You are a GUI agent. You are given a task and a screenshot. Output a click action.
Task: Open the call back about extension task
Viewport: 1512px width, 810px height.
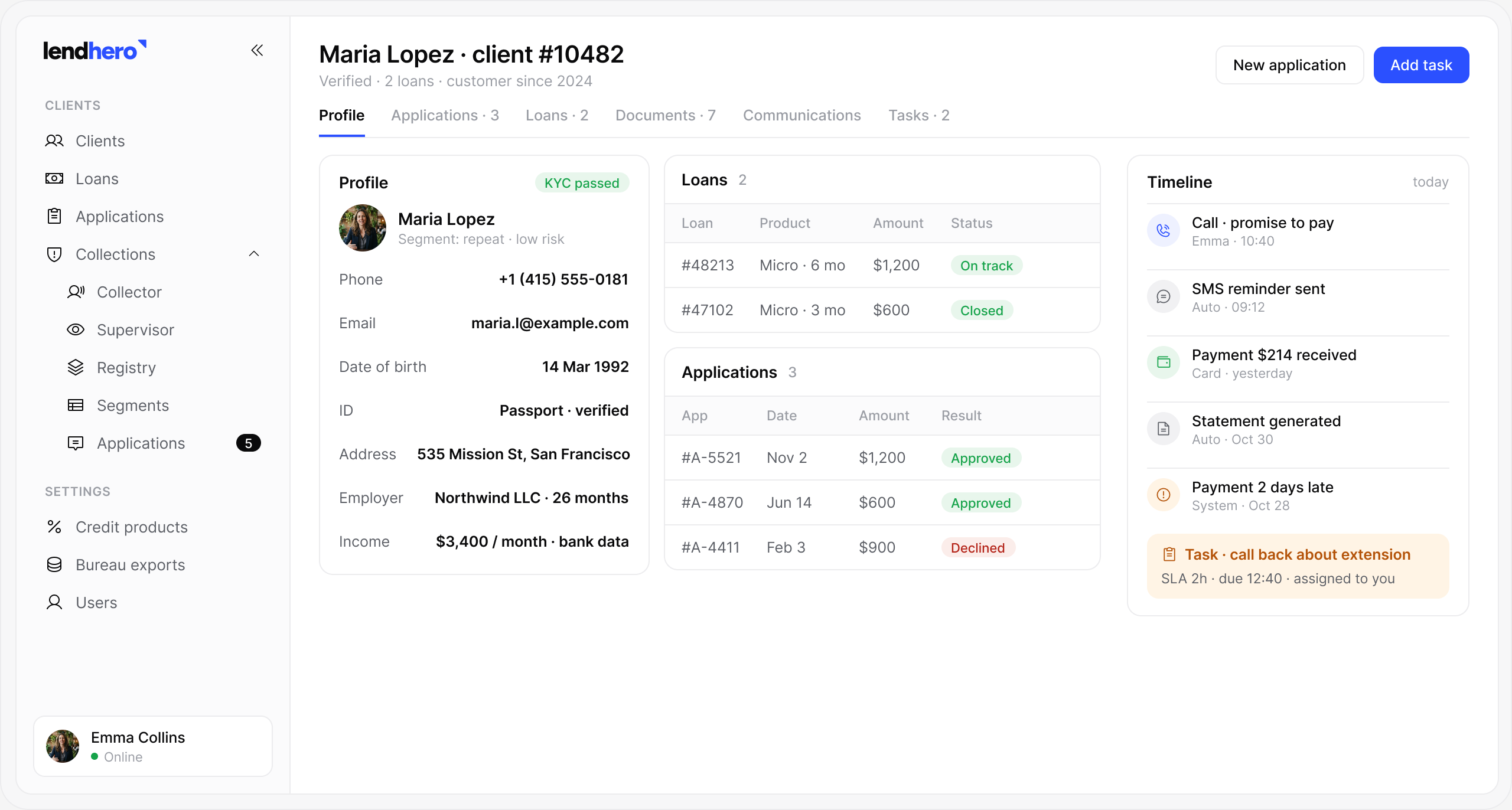(x=1298, y=566)
